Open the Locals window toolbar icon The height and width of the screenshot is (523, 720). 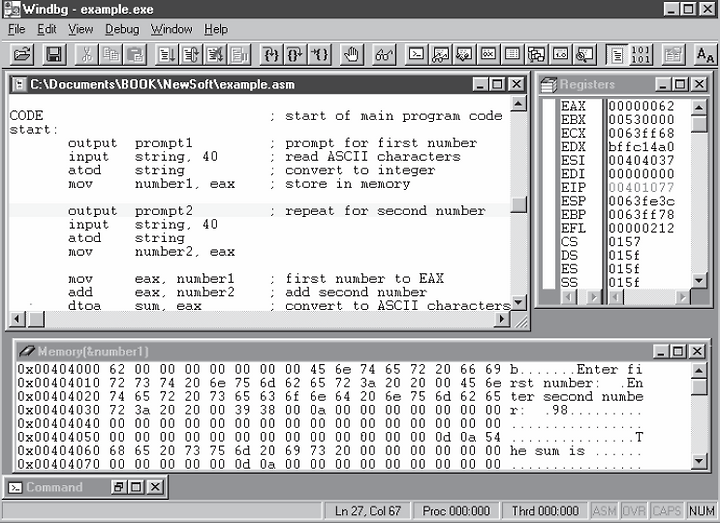point(464,55)
